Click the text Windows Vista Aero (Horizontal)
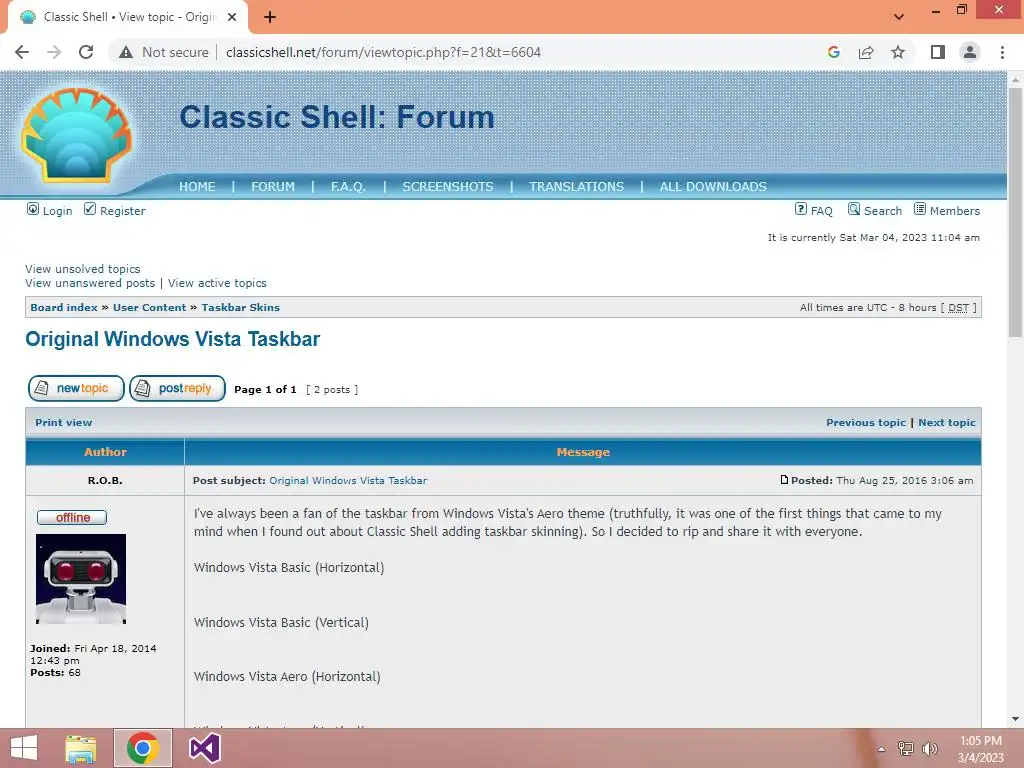This screenshot has height=768, width=1024. [287, 677]
